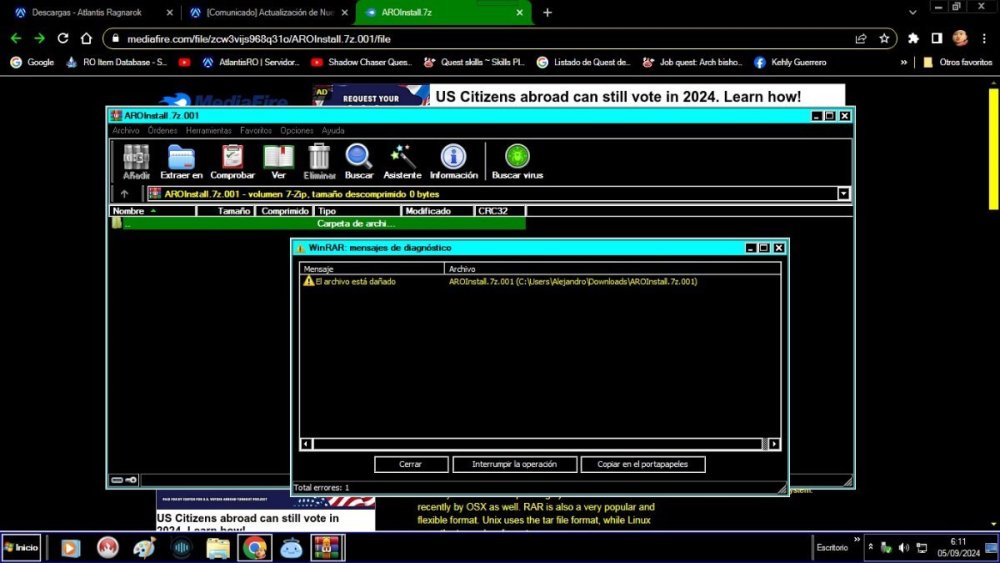This screenshot has width=1000, height=563.
Task: Launch the Buscar search tool
Action: click(359, 161)
